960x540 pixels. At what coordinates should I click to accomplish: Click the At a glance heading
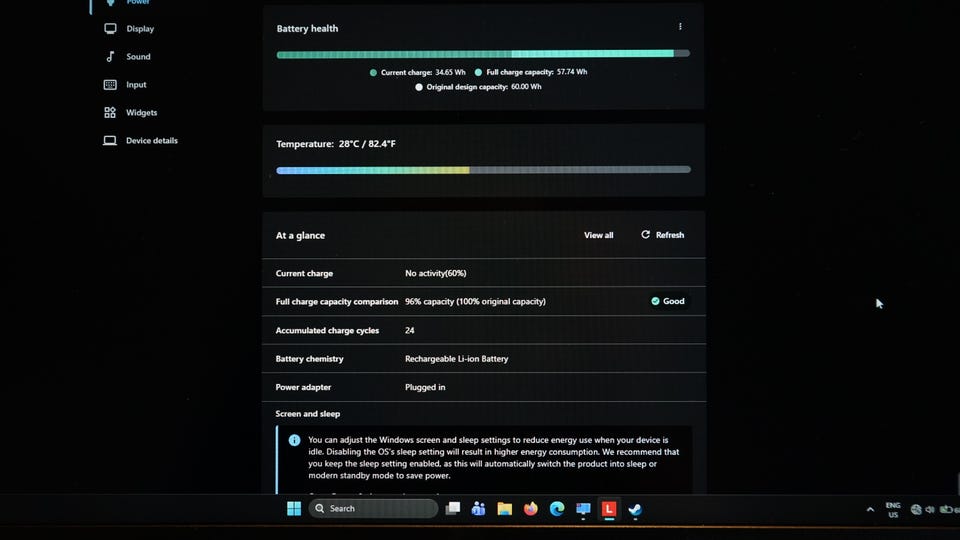pyautogui.click(x=300, y=236)
